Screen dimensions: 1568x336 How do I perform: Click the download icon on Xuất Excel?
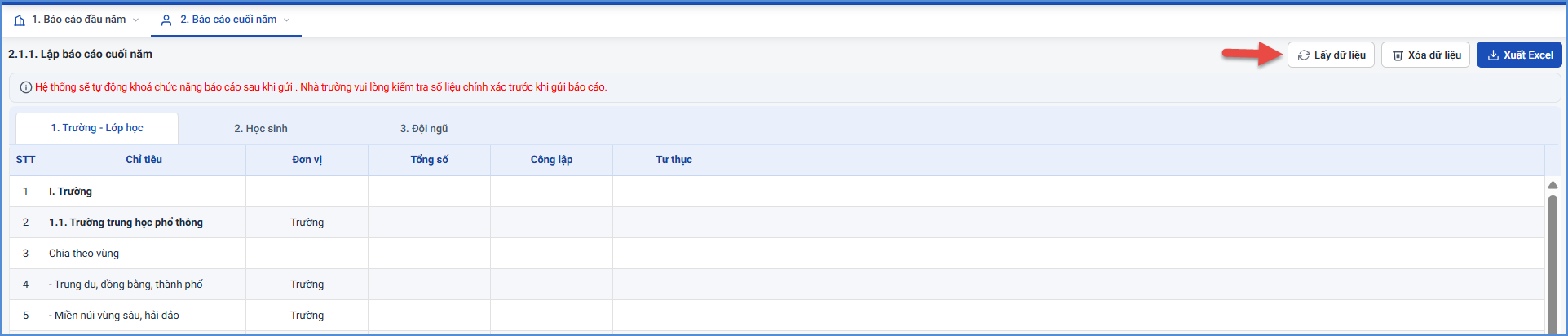[1493, 55]
